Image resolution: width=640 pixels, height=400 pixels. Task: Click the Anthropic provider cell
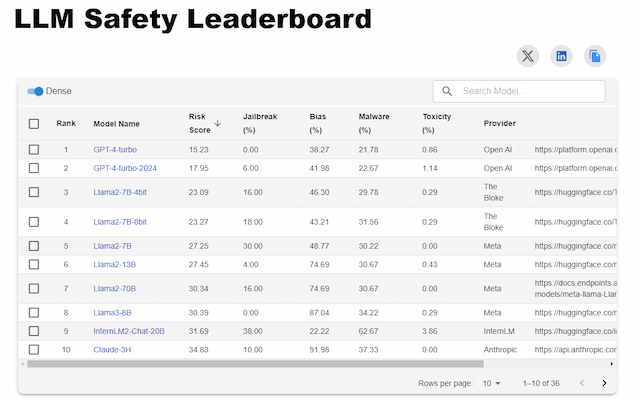pos(500,350)
